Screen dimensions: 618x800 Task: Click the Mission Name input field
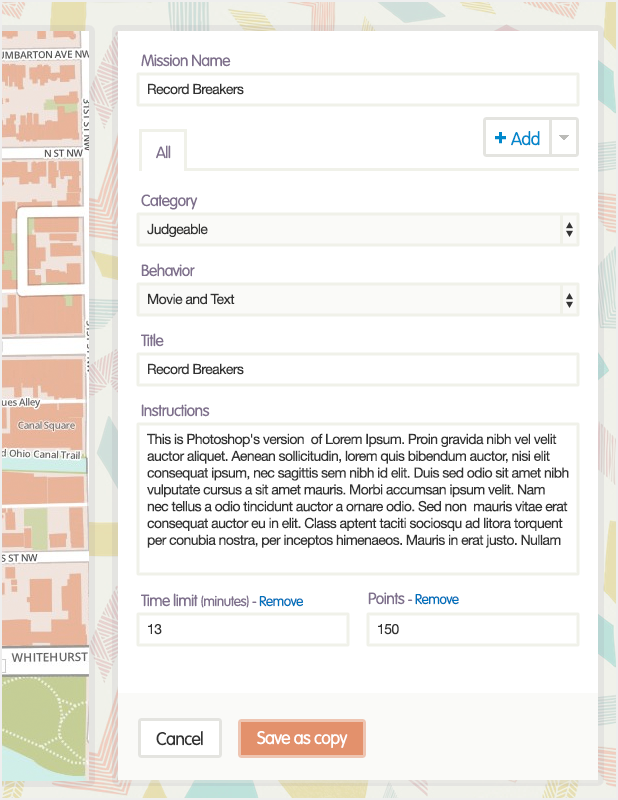click(x=358, y=89)
